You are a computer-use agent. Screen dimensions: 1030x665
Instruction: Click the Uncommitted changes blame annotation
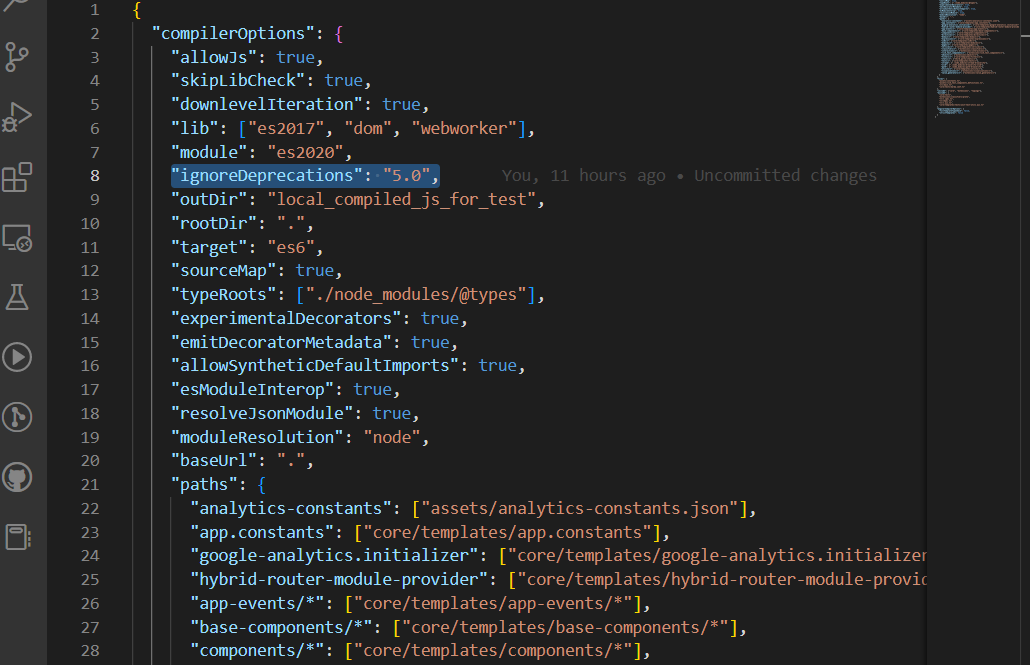point(788,175)
